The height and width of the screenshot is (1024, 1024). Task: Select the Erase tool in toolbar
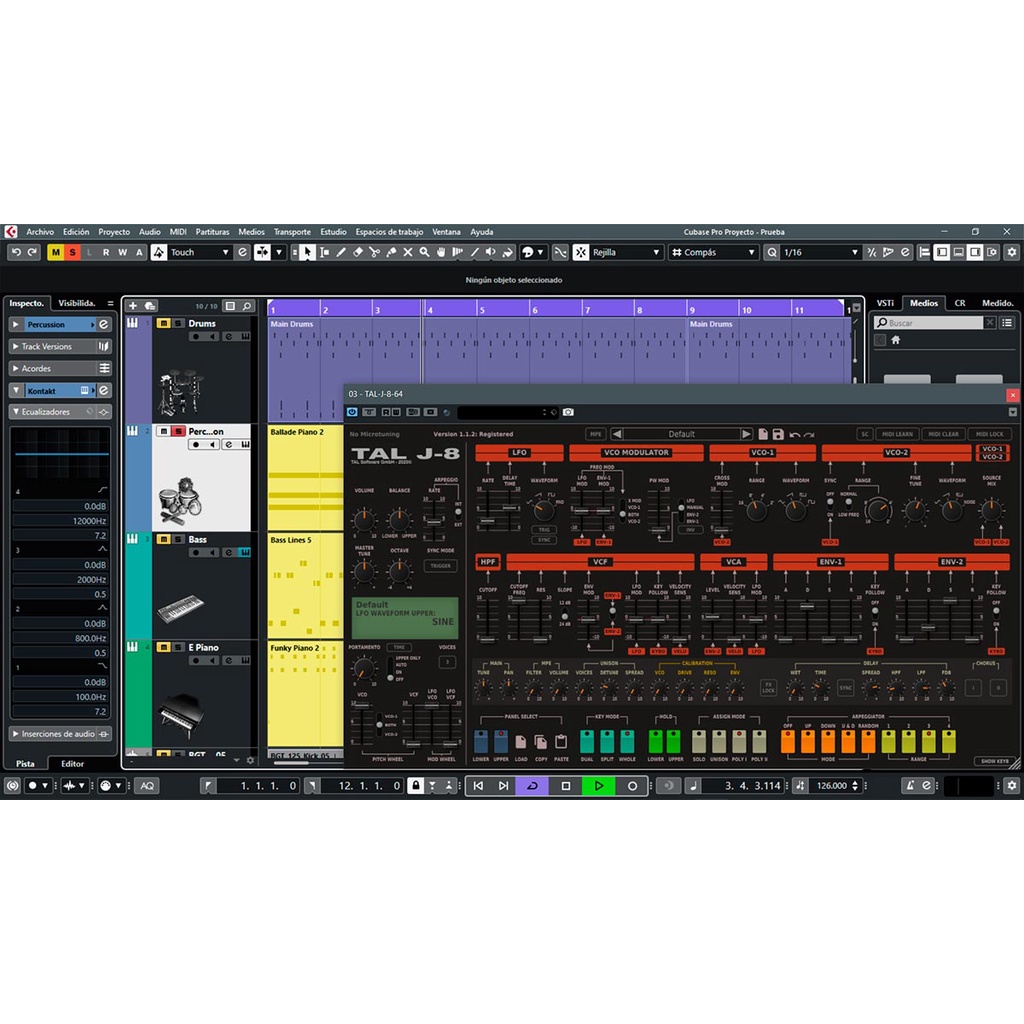click(358, 252)
